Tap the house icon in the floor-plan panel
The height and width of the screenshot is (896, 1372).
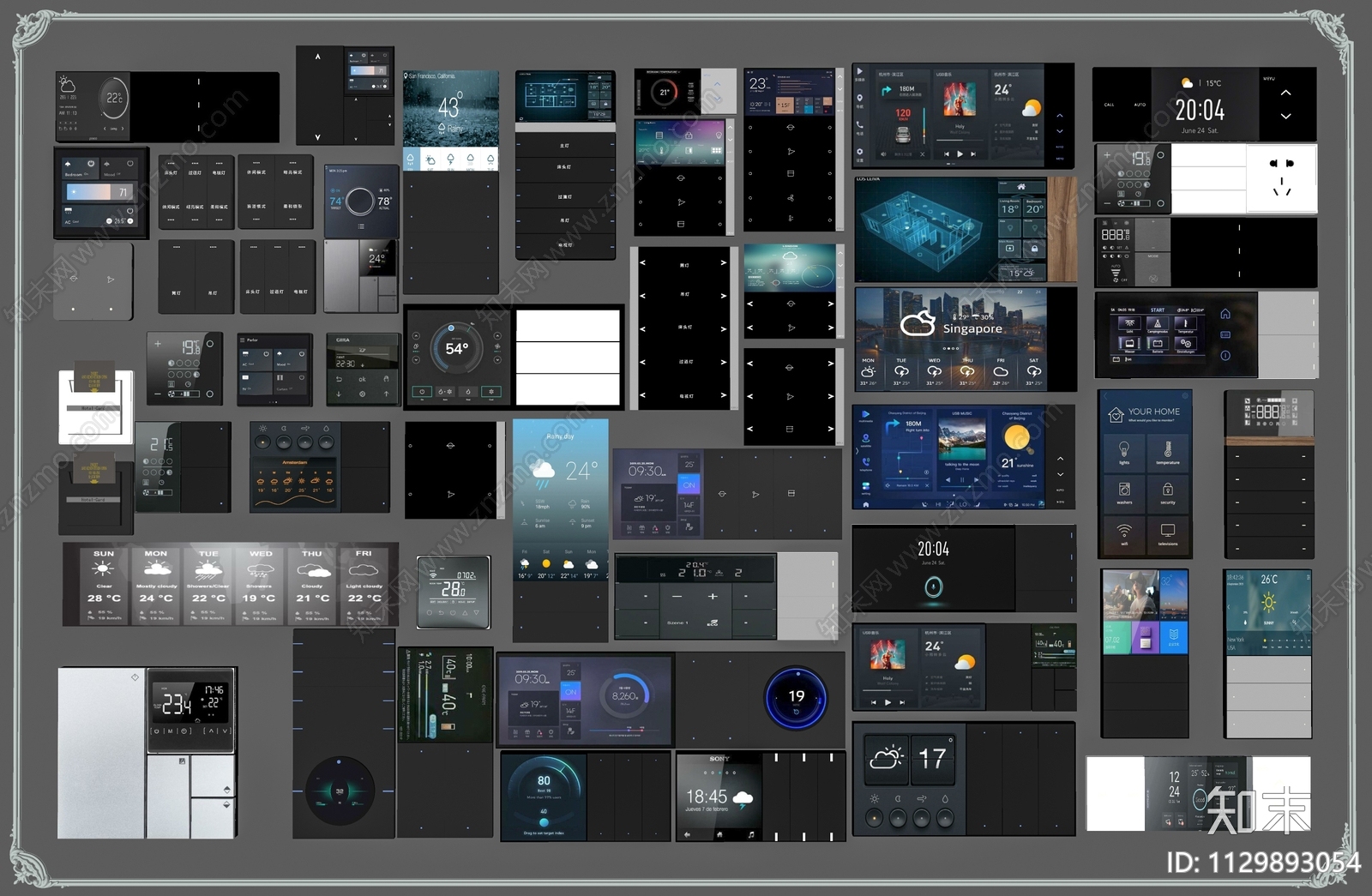coord(1021,186)
